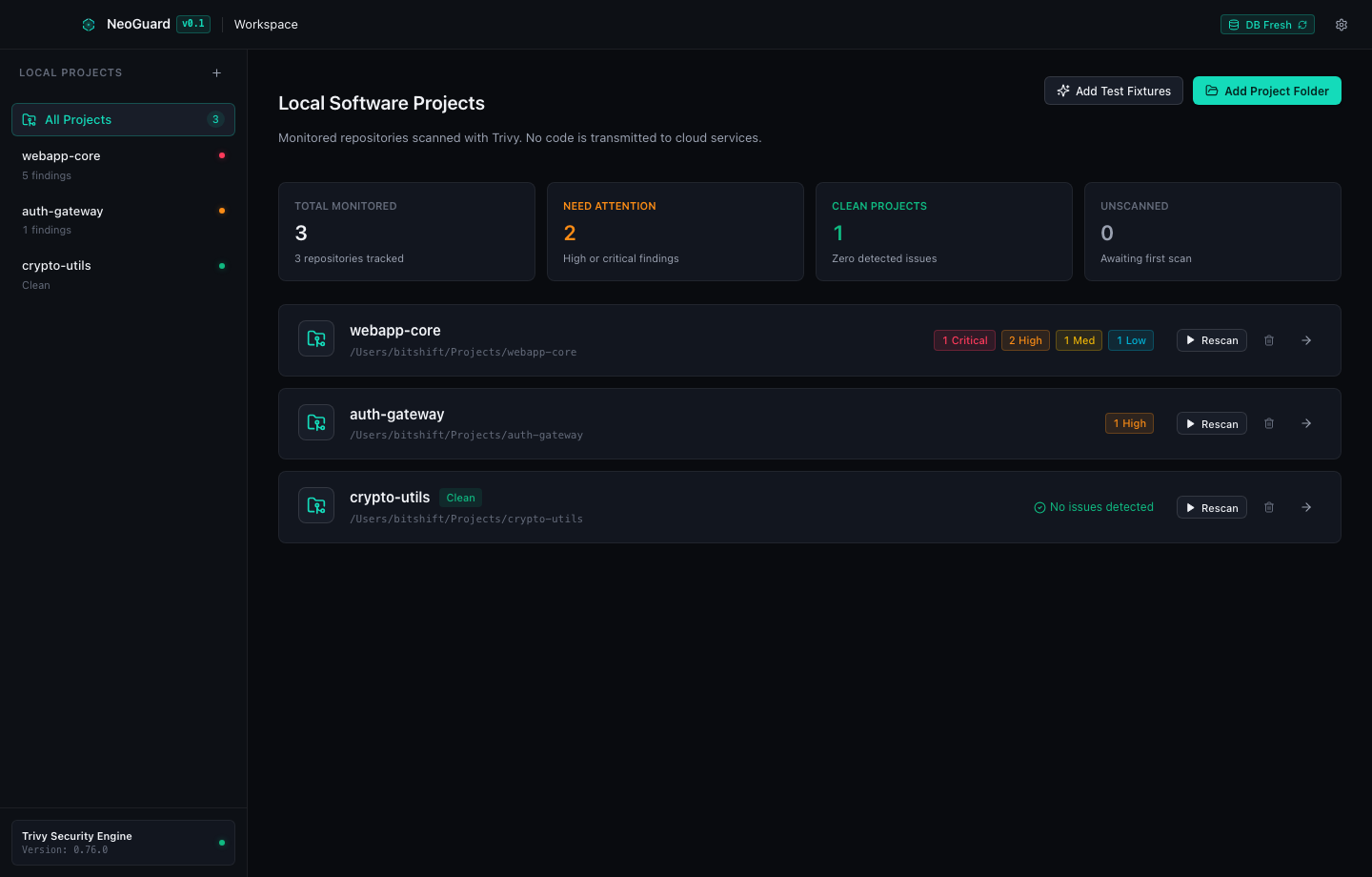Click the 1 Low badge on webapp-core
This screenshot has width=1372, height=877.
tap(1131, 340)
